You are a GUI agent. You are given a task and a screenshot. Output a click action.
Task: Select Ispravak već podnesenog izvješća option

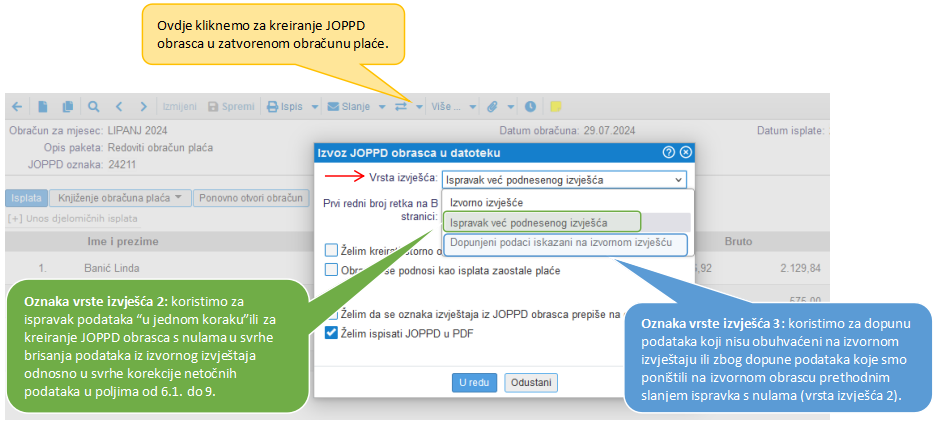click(541, 222)
